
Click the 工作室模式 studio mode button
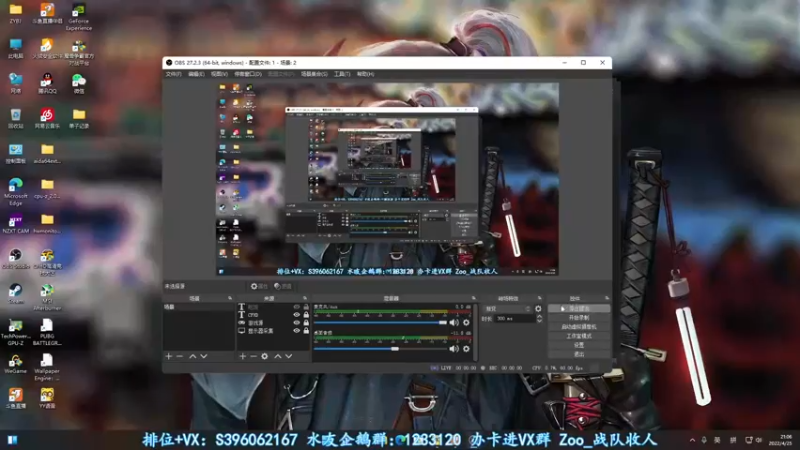579,336
